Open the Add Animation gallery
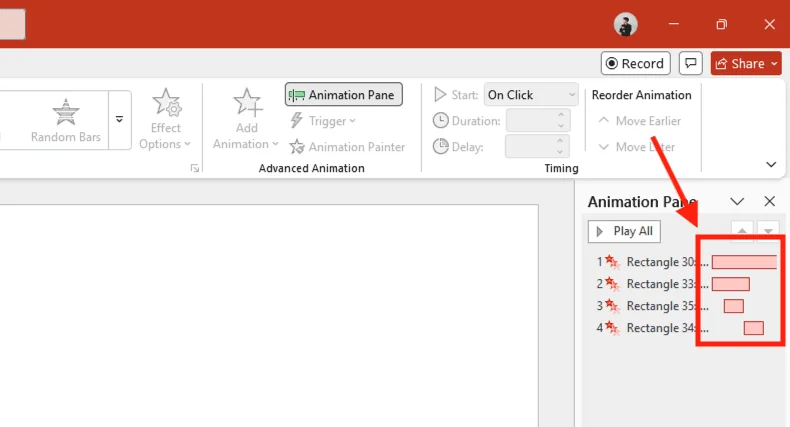 click(246, 118)
